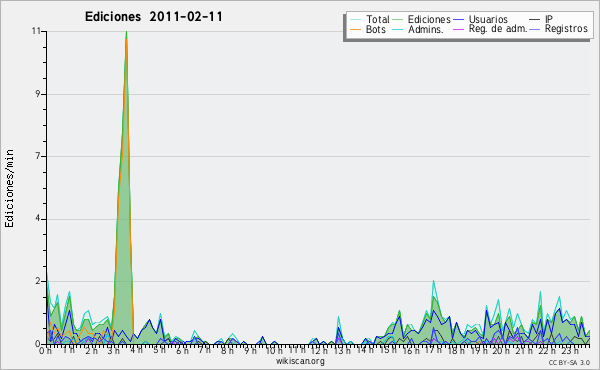This screenshot has height=370, width=600.
Task: Click the '23 h' x-axis label
Action: pos(569,351)
